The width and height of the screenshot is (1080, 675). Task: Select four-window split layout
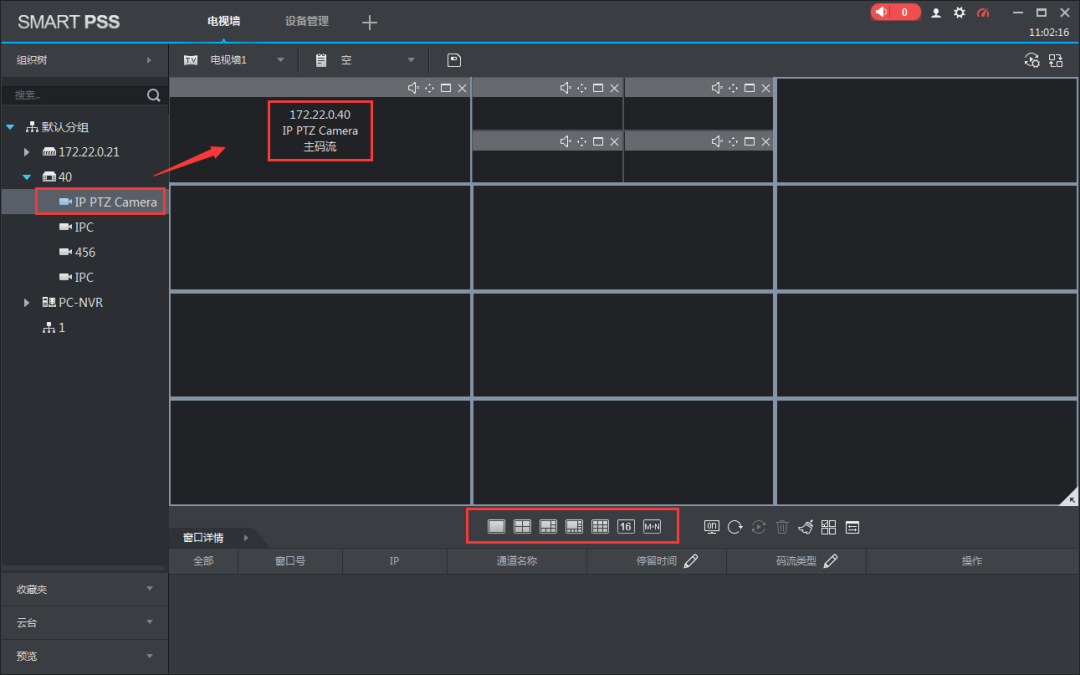(x=522, y=527)
